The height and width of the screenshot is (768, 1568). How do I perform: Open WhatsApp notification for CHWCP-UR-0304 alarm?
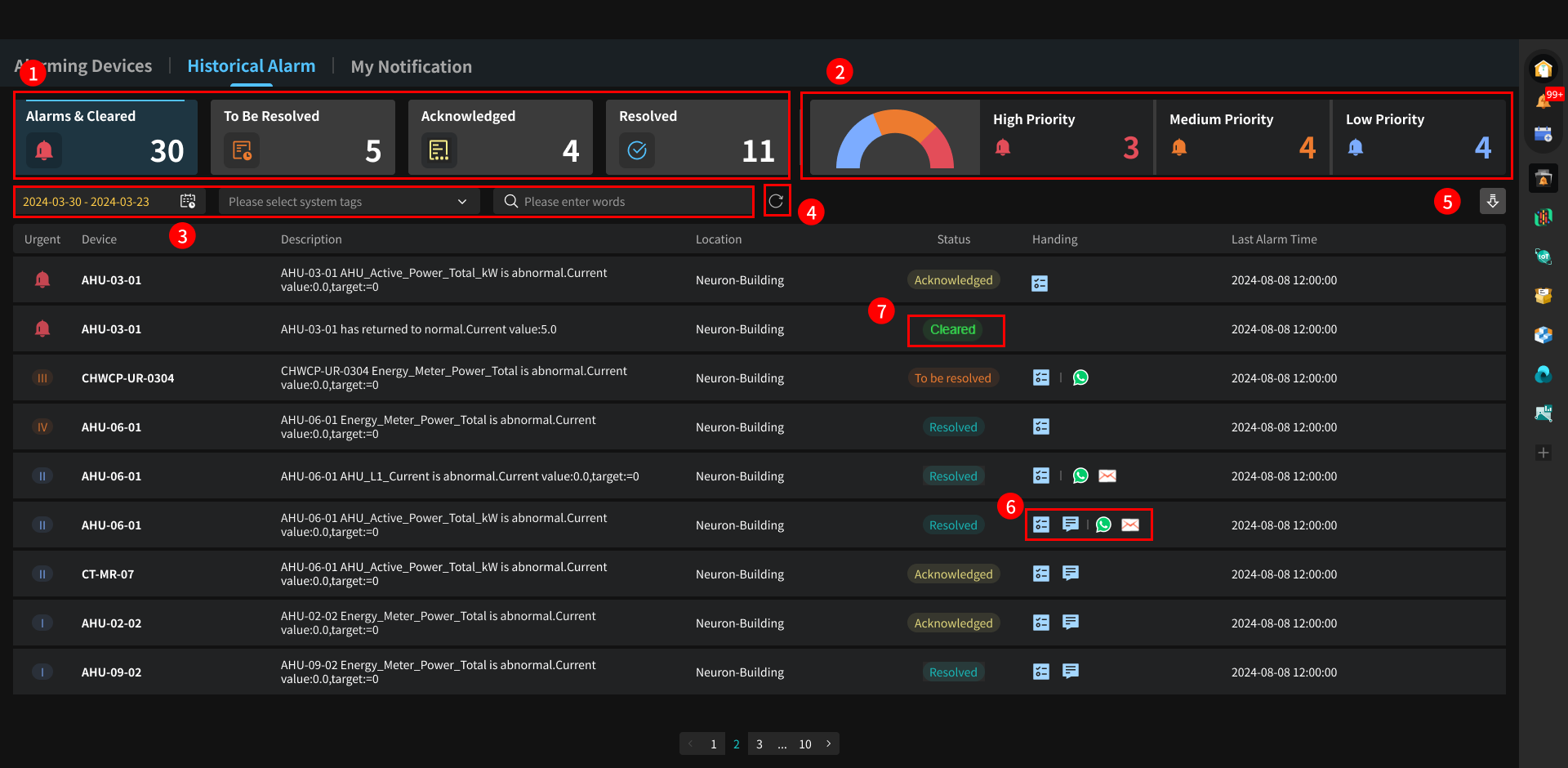pyautogui.click(x=1080, y=377)
